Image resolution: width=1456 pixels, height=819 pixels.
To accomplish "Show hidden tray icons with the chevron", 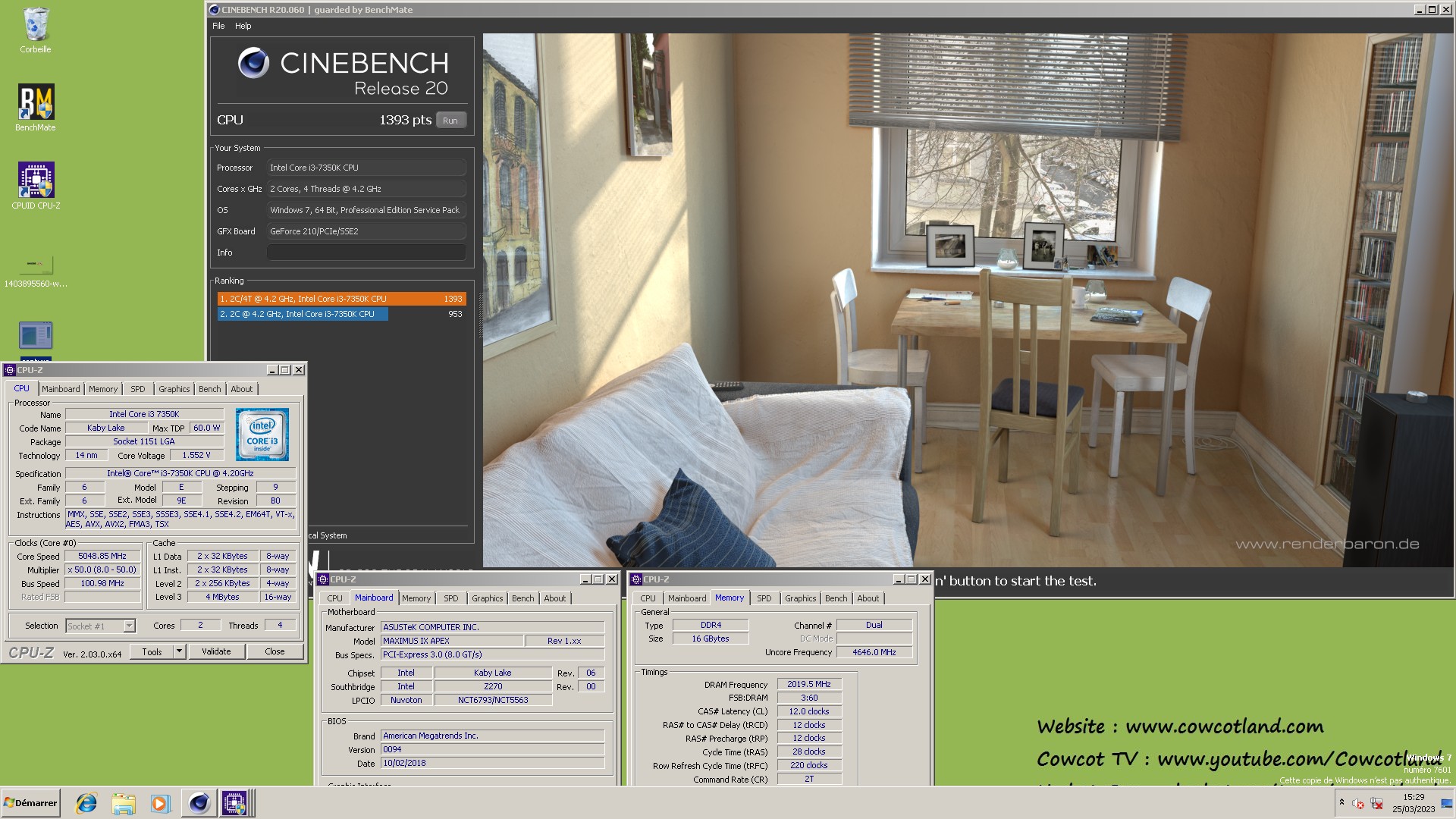I will point(1341,802).
